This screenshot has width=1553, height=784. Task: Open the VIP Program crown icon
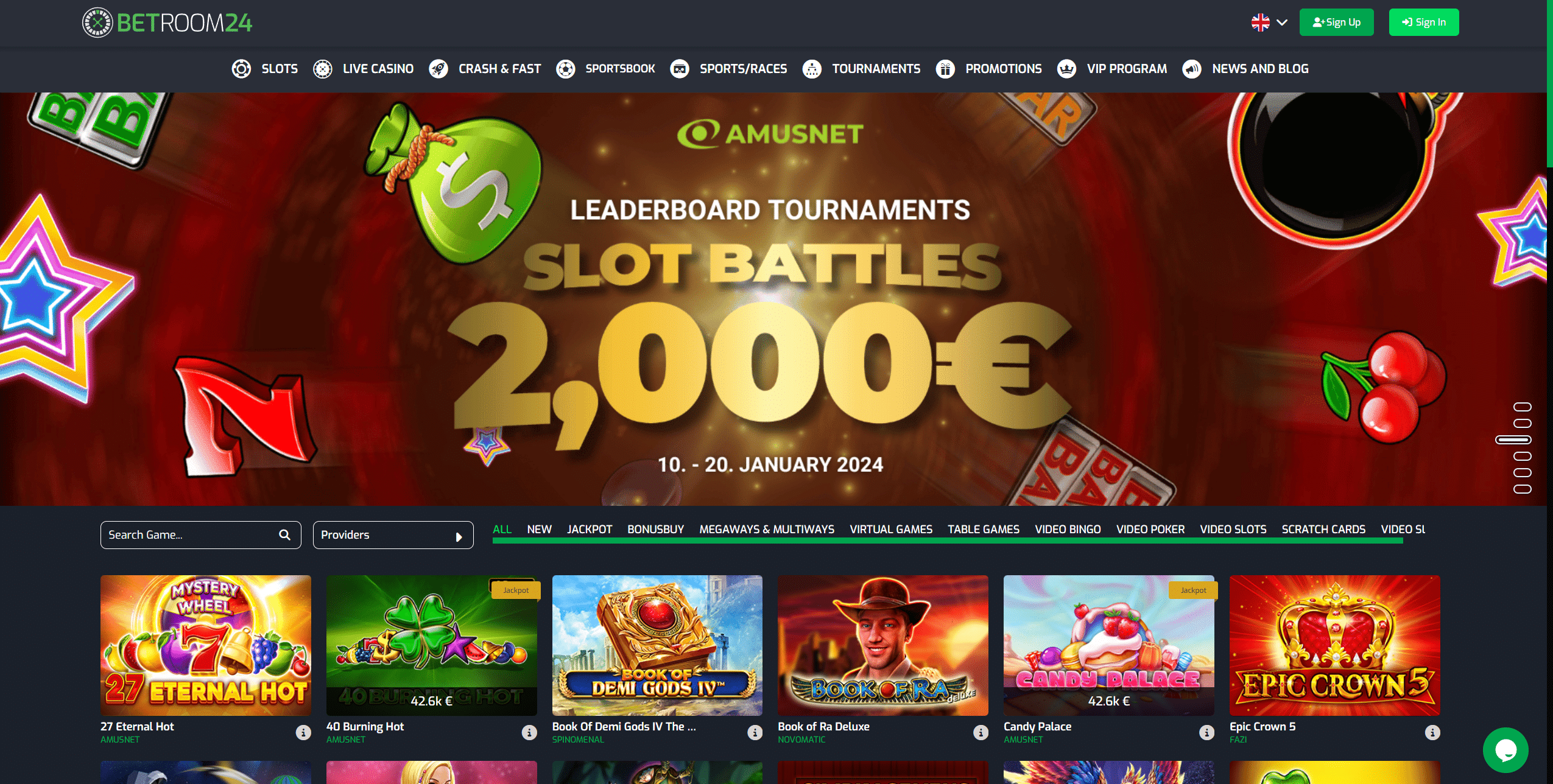pos(1066,69)
